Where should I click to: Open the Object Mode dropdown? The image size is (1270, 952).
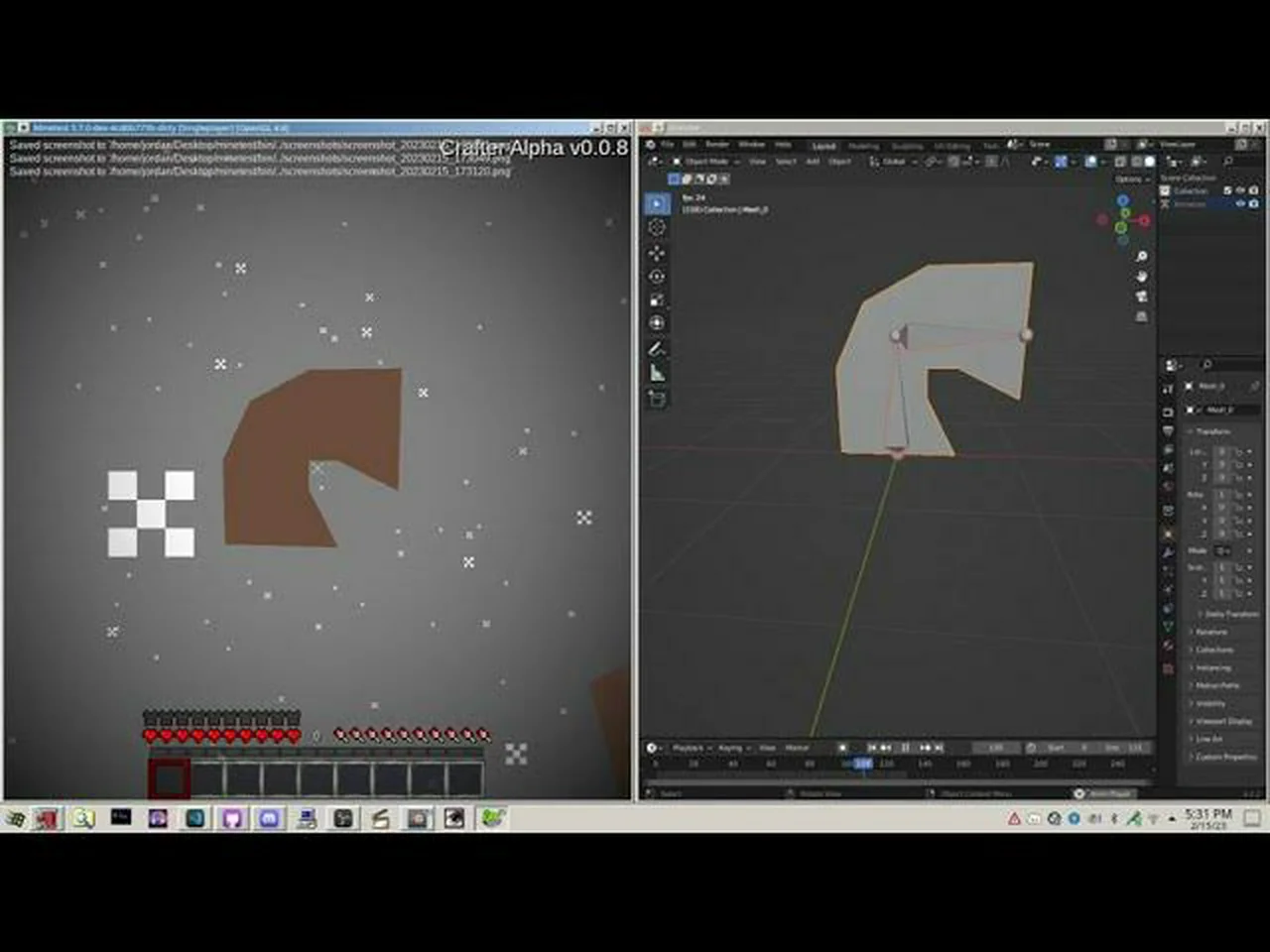[706, 162]
